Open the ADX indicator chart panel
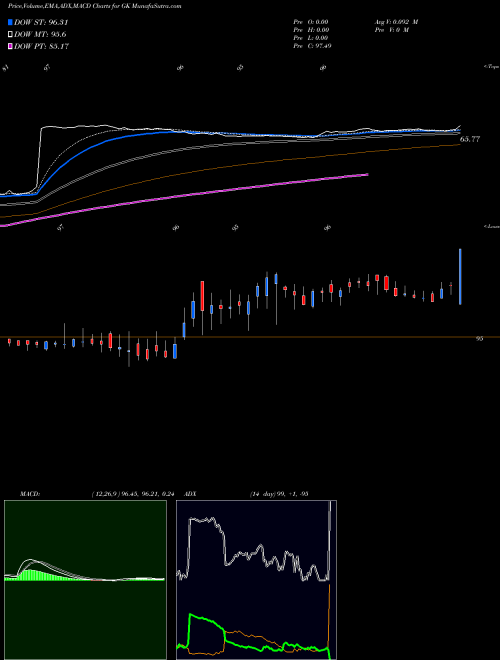The image size is (500, 660). click(x=256, y=580)
